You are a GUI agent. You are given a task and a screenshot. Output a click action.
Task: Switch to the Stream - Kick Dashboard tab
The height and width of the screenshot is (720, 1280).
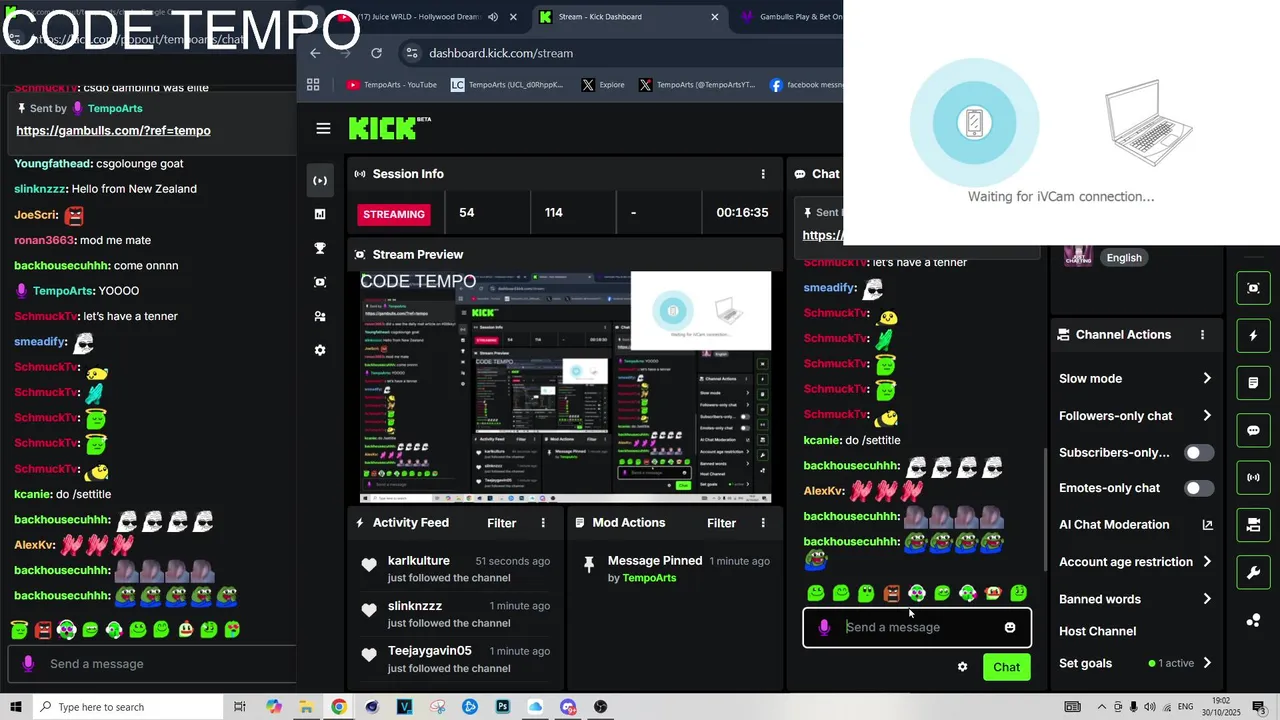tap(628, 17)
